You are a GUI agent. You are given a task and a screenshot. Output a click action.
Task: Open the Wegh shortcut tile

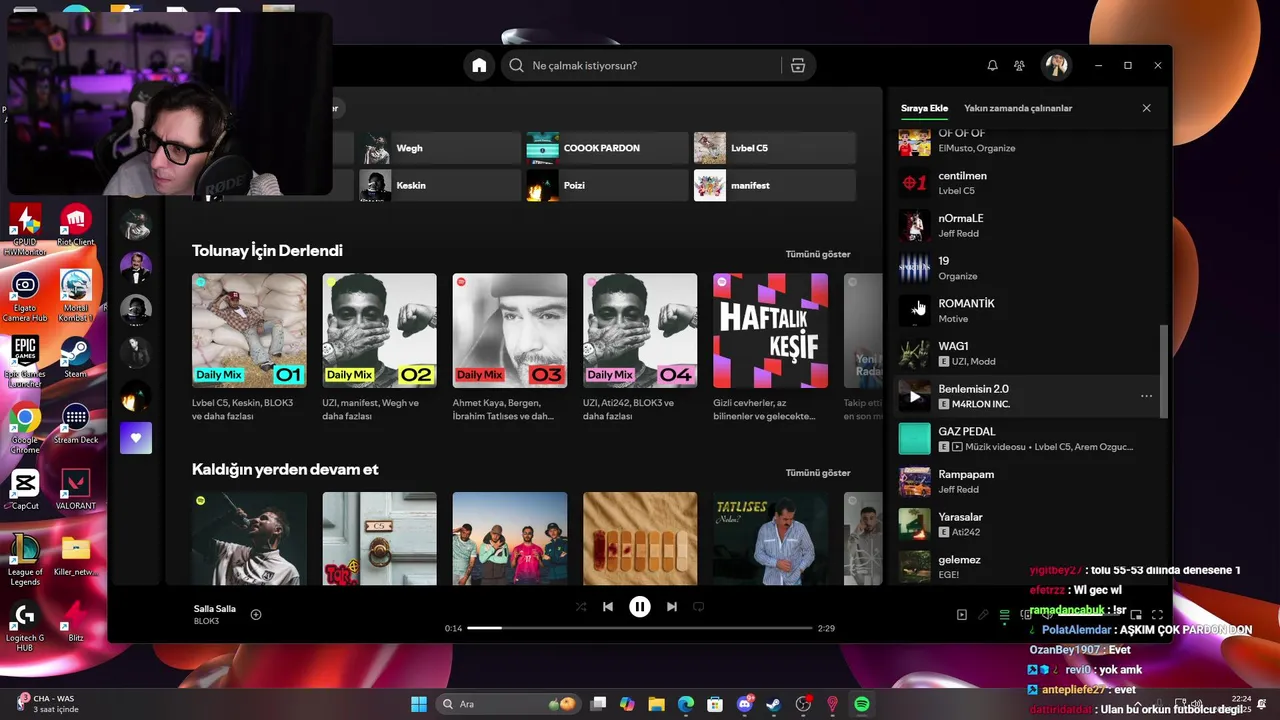(440, 148)
